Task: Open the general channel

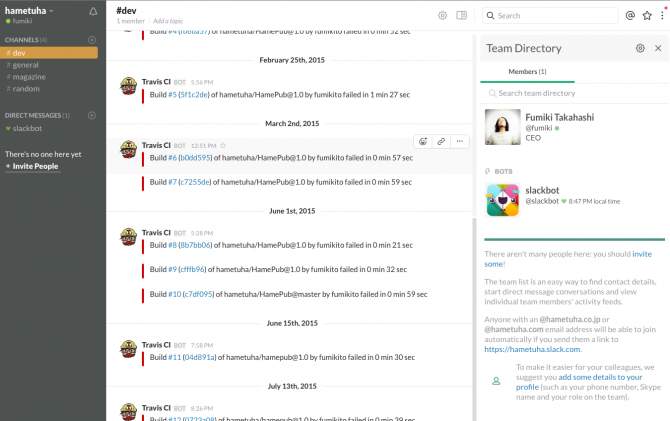Action: point(25,65)
